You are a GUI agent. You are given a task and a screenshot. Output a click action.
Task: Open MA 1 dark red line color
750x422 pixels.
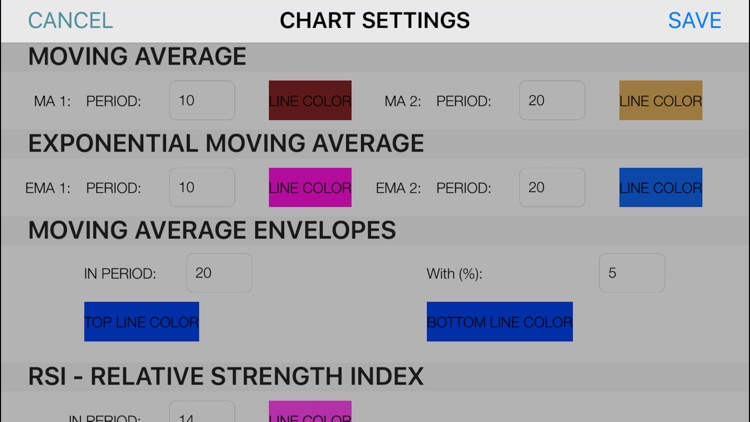pos(310,101)
